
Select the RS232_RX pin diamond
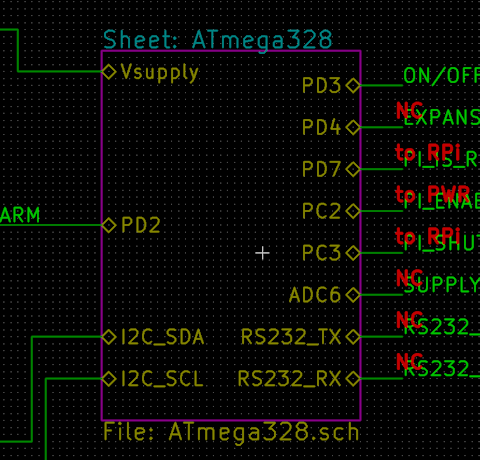[x=353, y=379]
